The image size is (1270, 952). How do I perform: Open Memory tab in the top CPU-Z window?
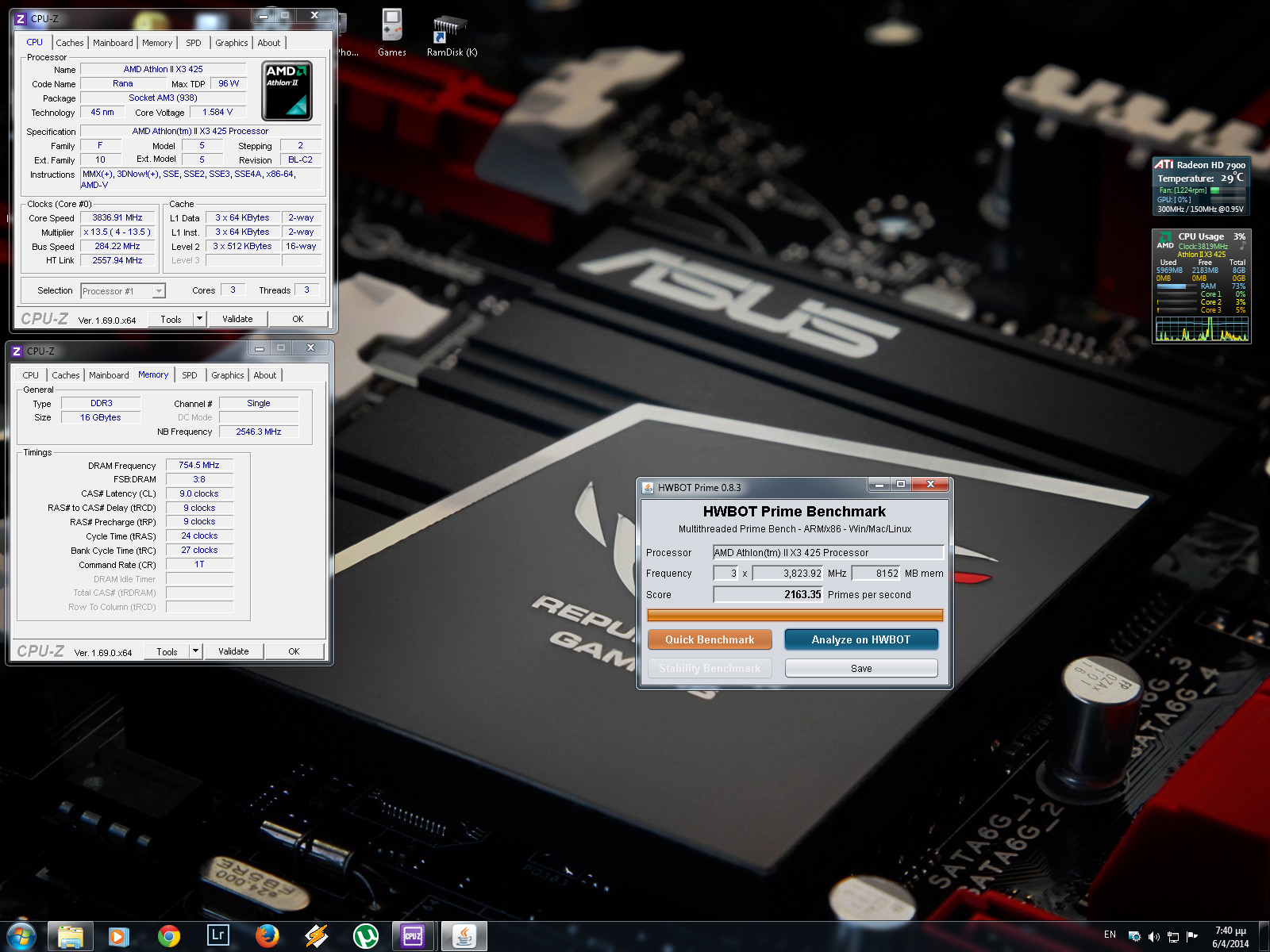coord(157,43)
